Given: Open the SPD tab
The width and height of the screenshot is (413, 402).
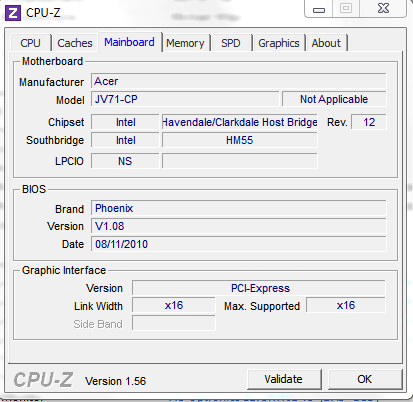Looking at the screenshot, I should (x=231, y=43).
